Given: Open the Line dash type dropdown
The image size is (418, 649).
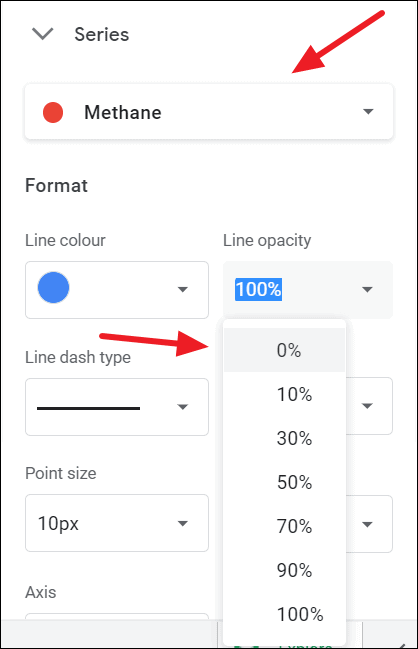Looking at the screenshot, I should click(117, 407).
